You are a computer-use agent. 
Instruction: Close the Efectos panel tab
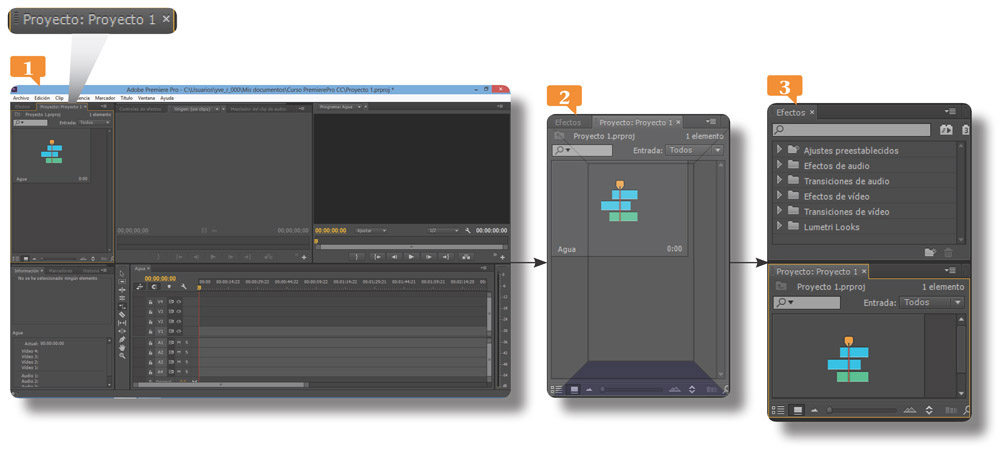(813, 113)
